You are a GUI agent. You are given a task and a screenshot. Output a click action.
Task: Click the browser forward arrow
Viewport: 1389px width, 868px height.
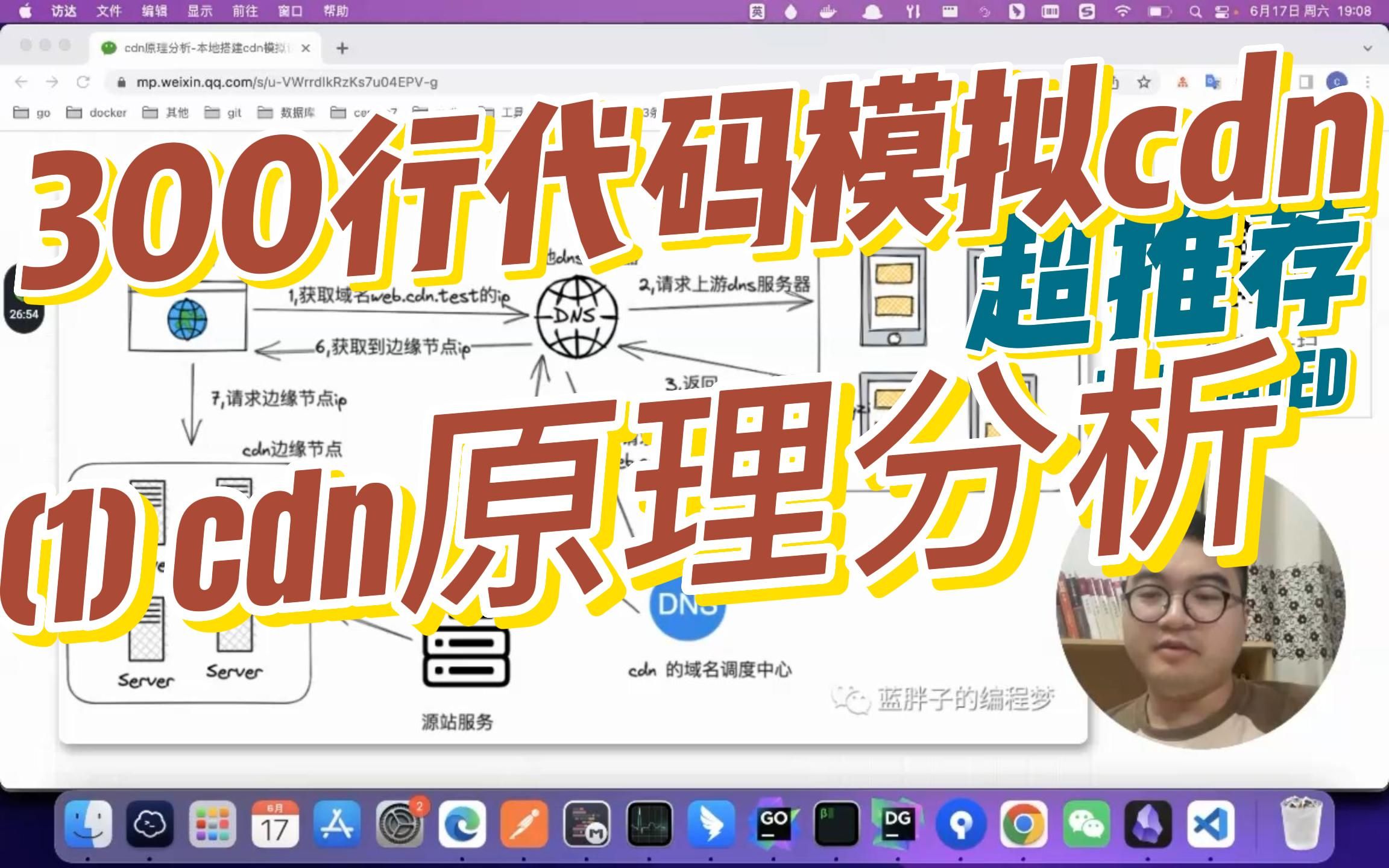(52, 82)
